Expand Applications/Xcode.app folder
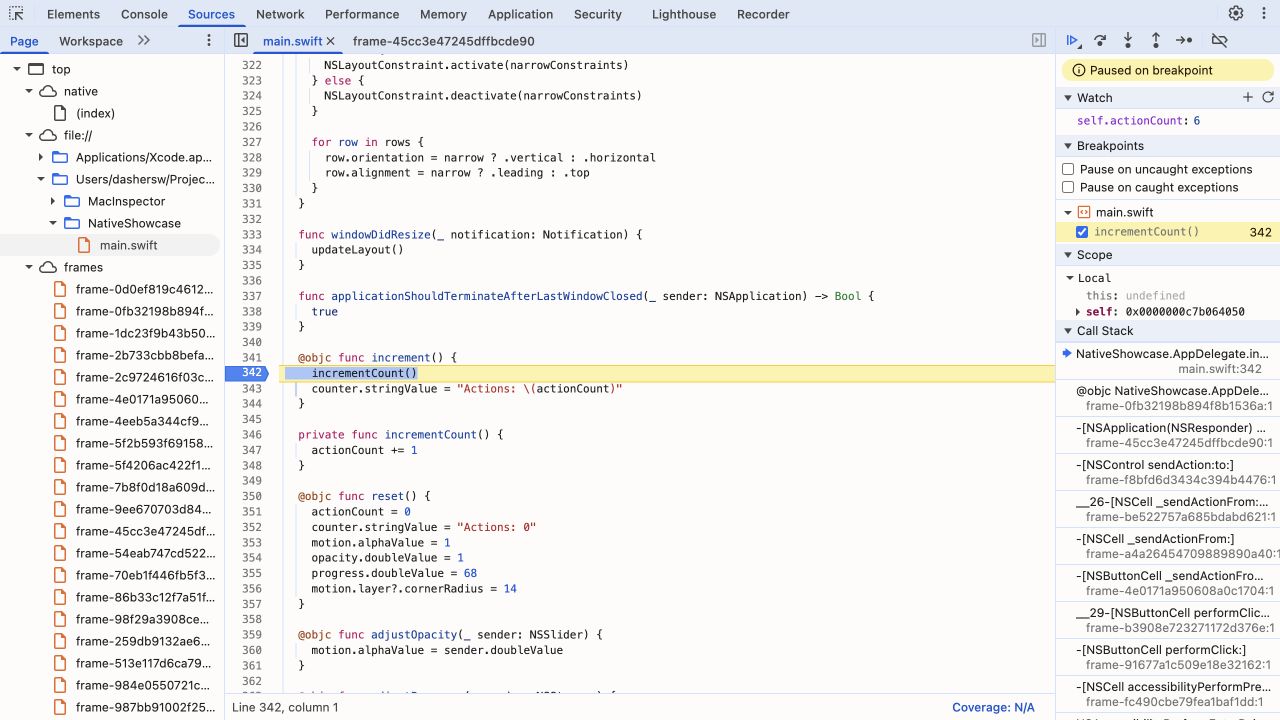This screenshot has height=720, width=1280. (x=41, y=157)
